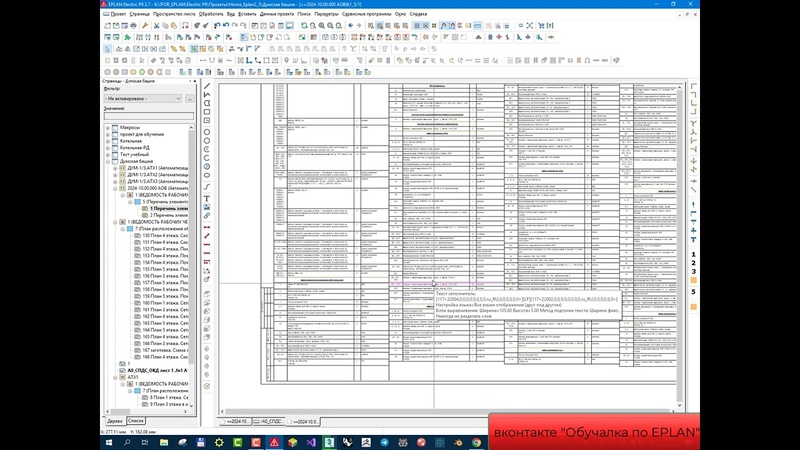The width and height of the screenshot is (800, 450).
Task: Click the T-node connection icon right toolbar
Action: tap(693, 239)
